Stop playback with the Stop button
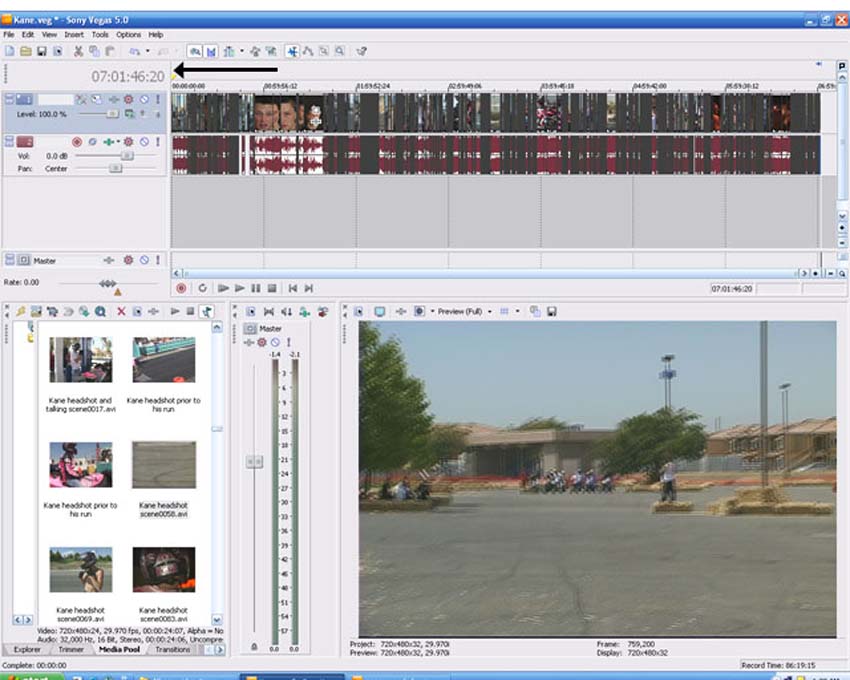The height and width of the screenshot is (680, 850). tap(272, 288)
